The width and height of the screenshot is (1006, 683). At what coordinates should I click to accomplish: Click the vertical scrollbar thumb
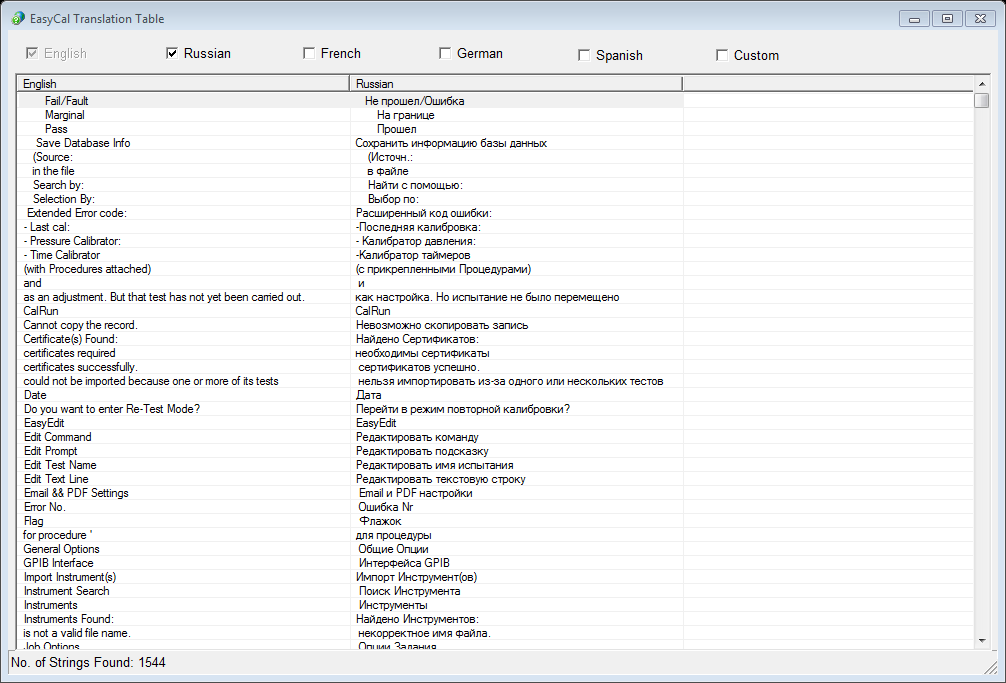[x=981, y=101]
